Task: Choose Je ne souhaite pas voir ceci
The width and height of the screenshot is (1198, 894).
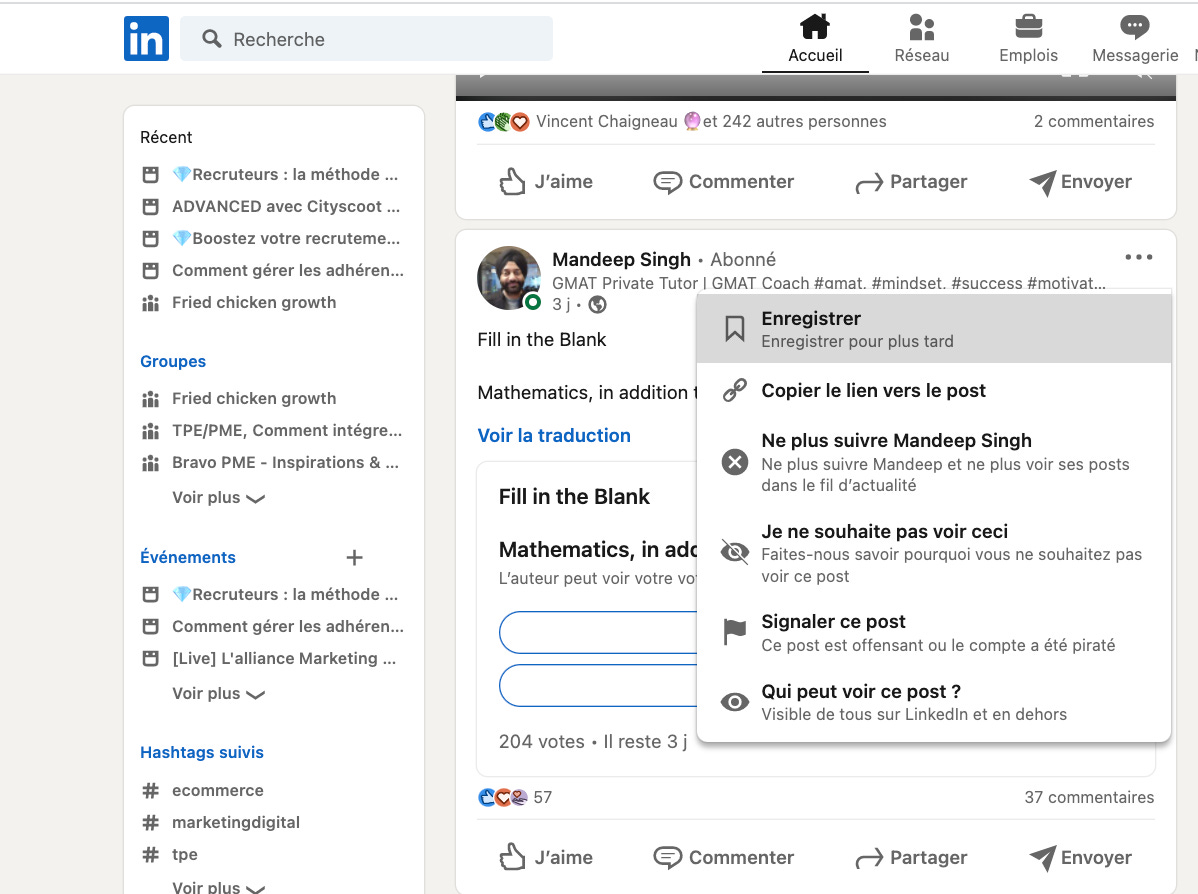Action: click(934, 553)
